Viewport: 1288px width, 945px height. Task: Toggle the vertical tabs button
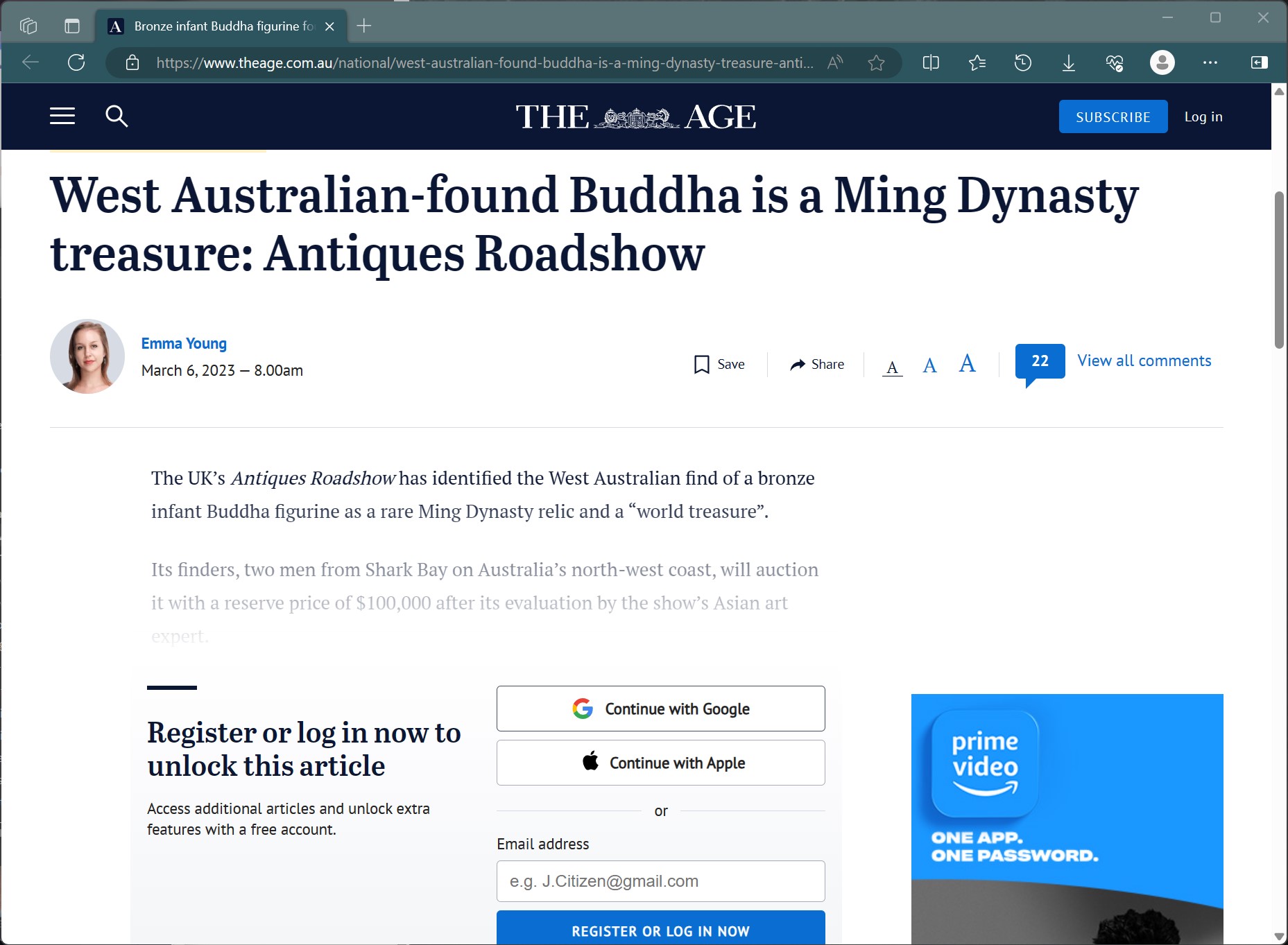[72, 26]
